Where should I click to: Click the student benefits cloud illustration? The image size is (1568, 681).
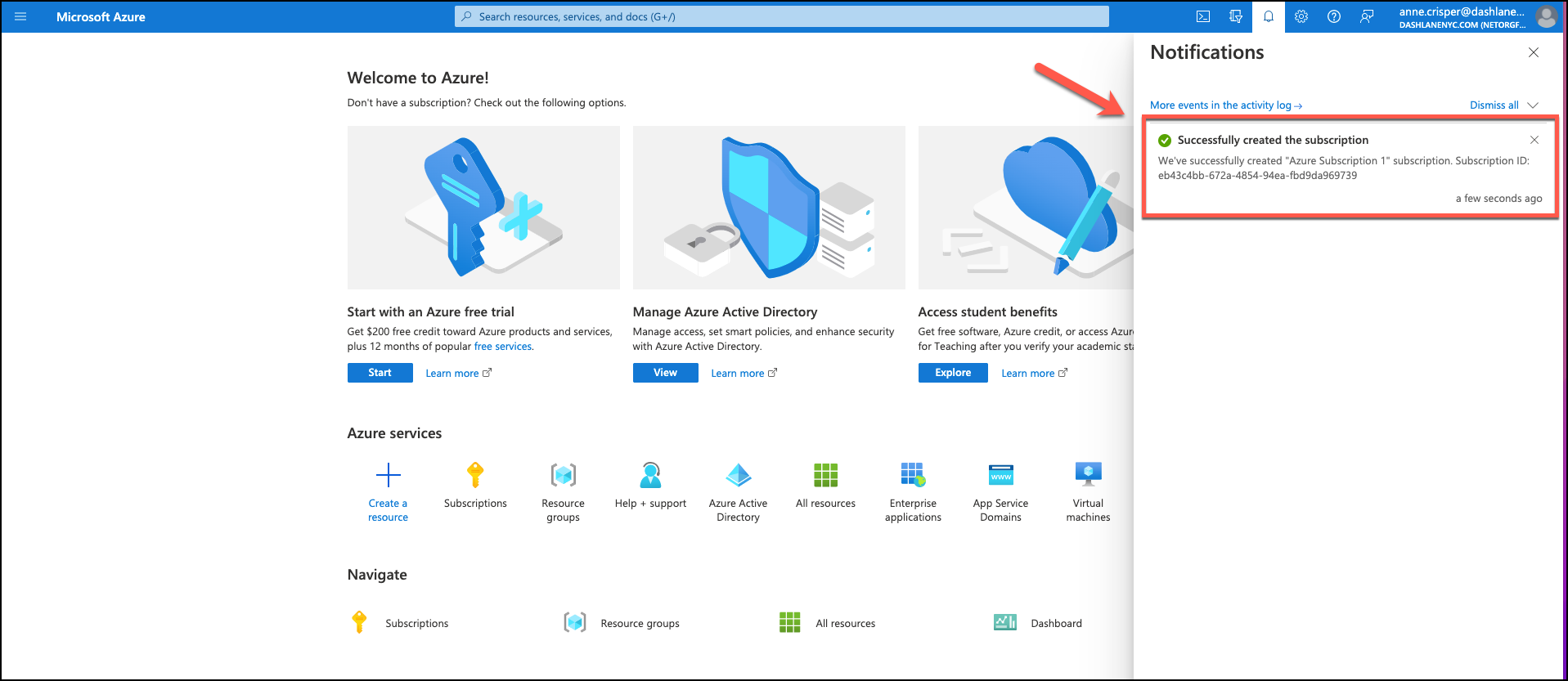[1026, 208]
